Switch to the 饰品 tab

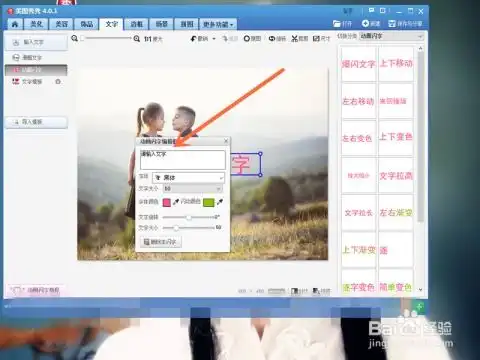tap(87, 24)
